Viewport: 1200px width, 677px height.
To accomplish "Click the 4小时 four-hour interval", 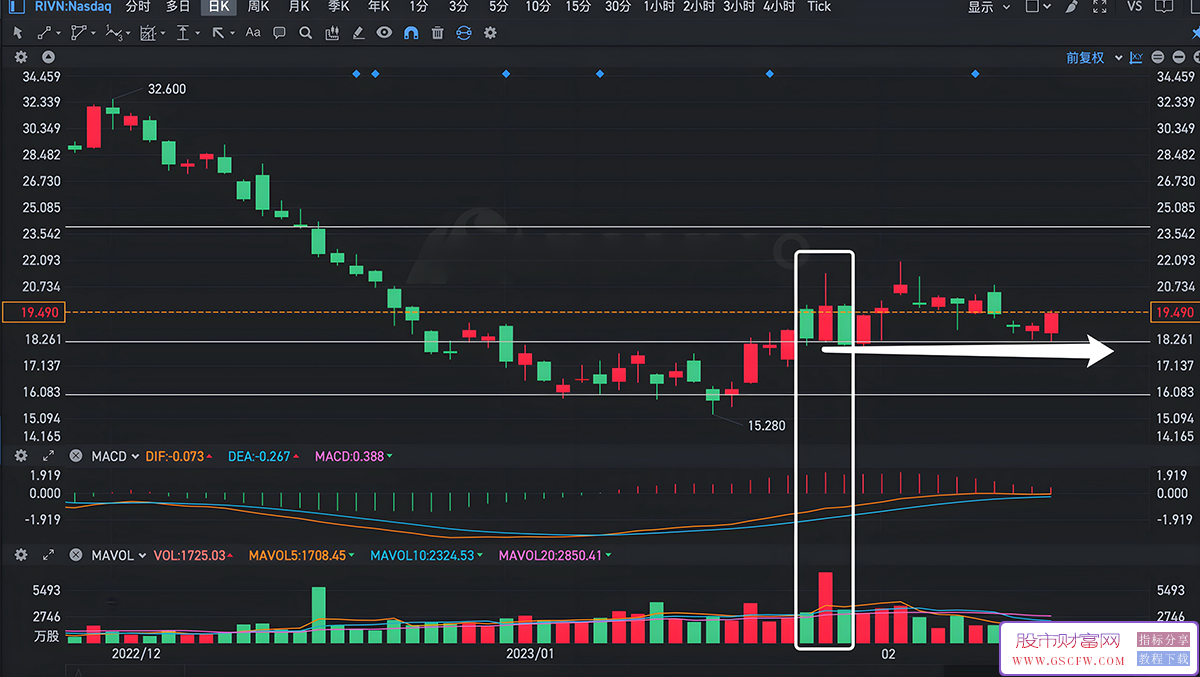I will pyautogui.click(x=779, y=7).
